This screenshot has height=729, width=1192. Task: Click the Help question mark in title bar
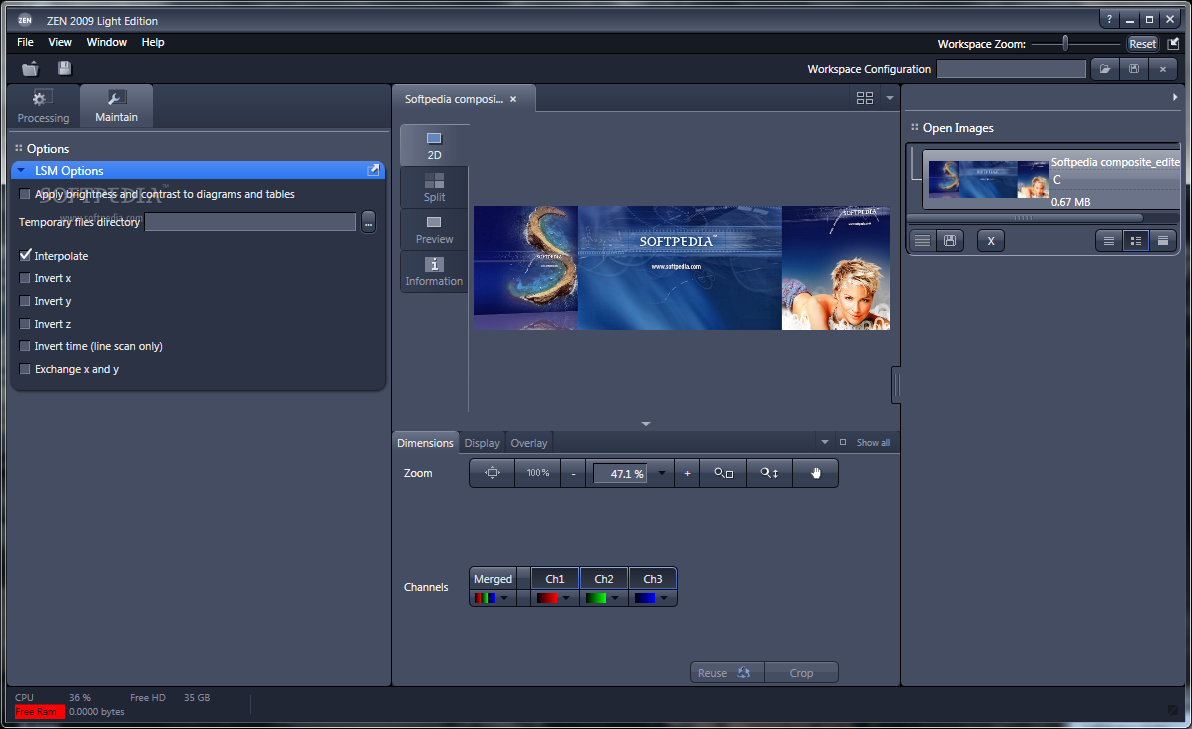pyautogui.click(x=1109, y=20)
